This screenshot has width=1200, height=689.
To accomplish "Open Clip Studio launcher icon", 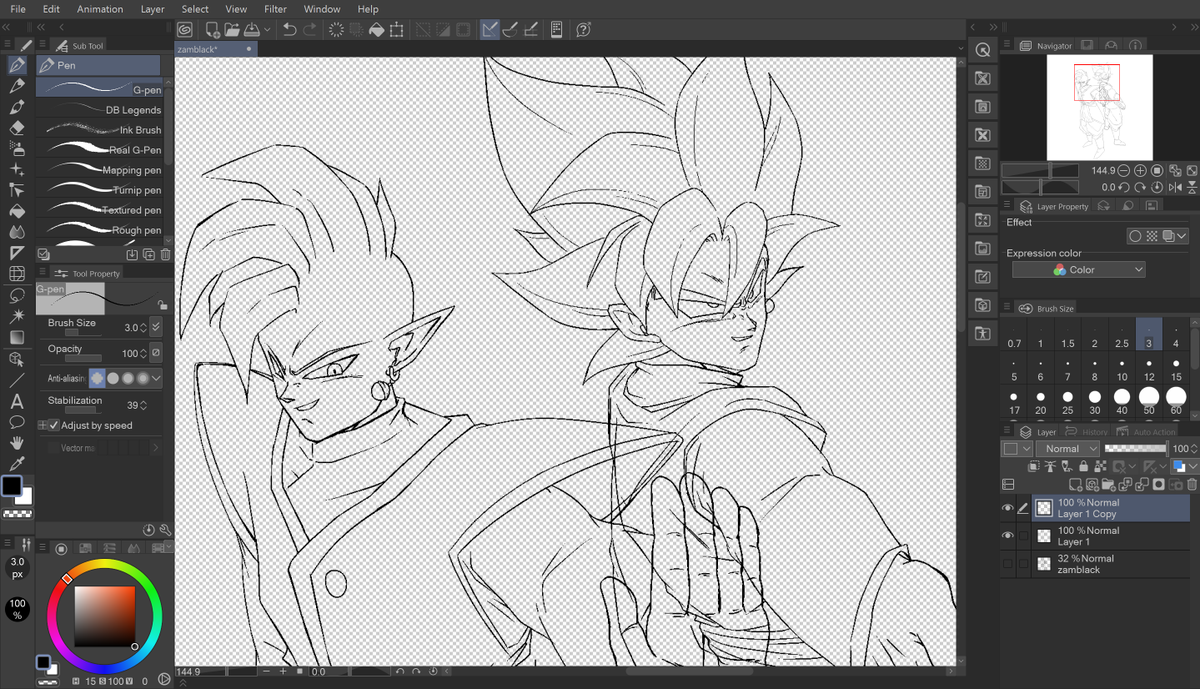I will click(x=185, y=30).
